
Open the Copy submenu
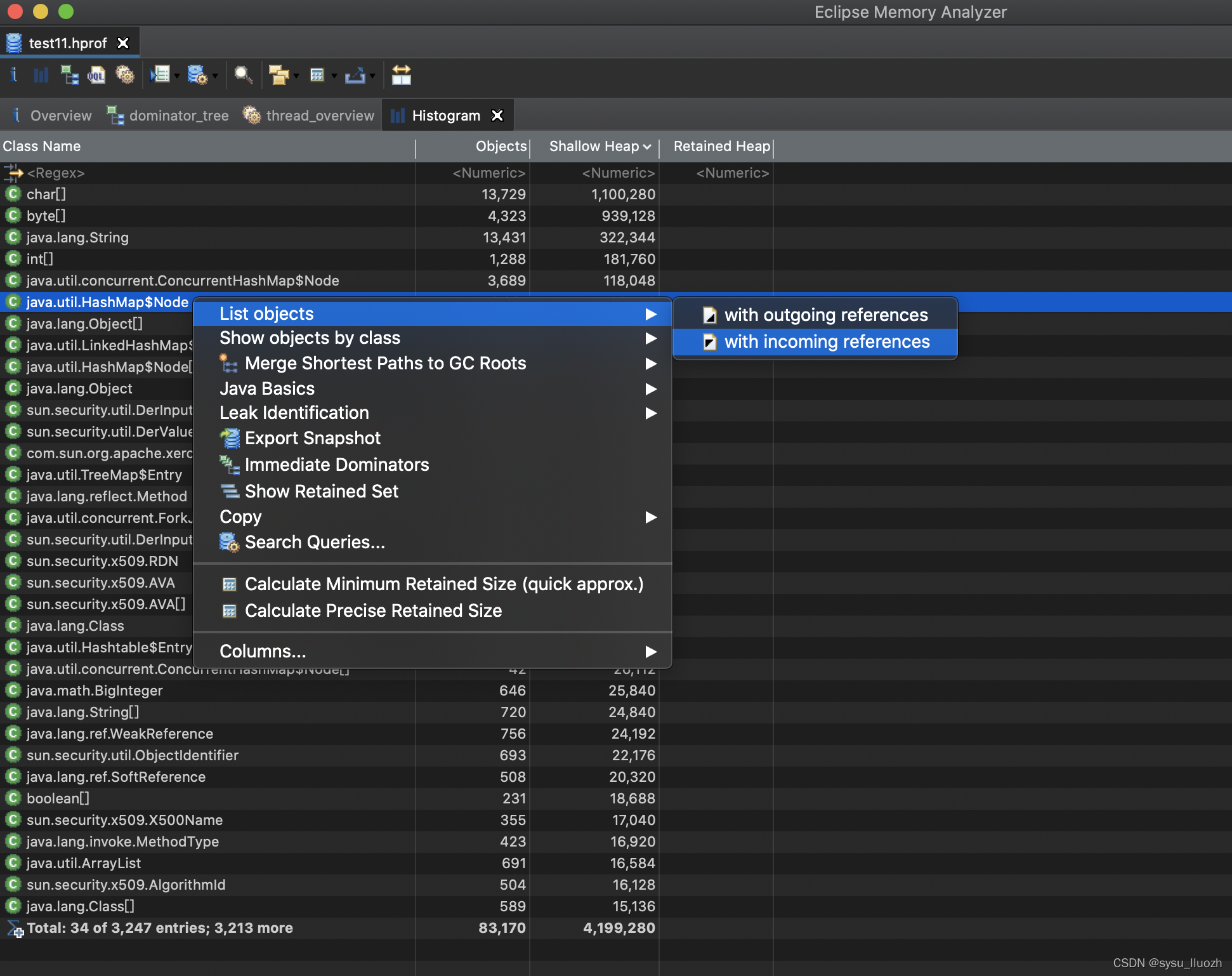[x=432, y=517]
